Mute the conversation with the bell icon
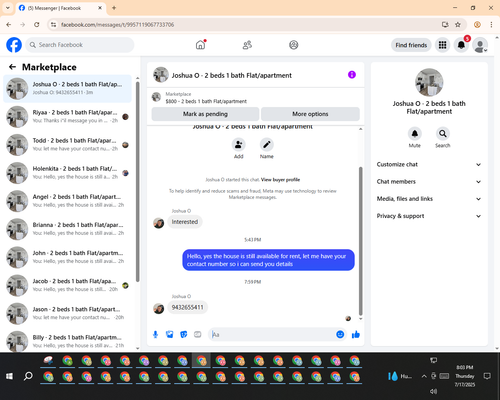The width and height of the screenshot is (500, 400). [x=415, y=134]
